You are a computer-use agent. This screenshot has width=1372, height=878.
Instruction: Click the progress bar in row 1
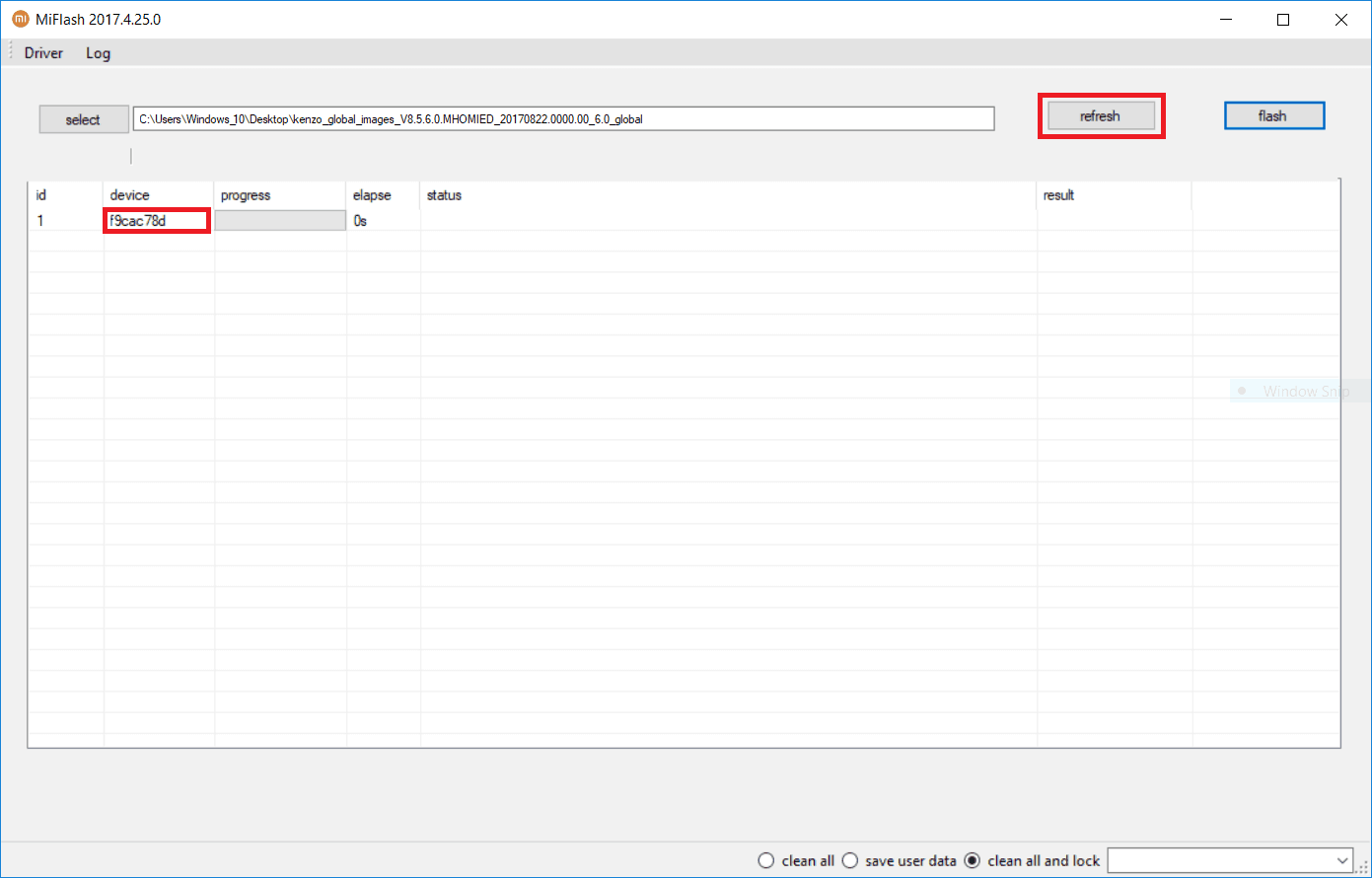tap(280, 221)
